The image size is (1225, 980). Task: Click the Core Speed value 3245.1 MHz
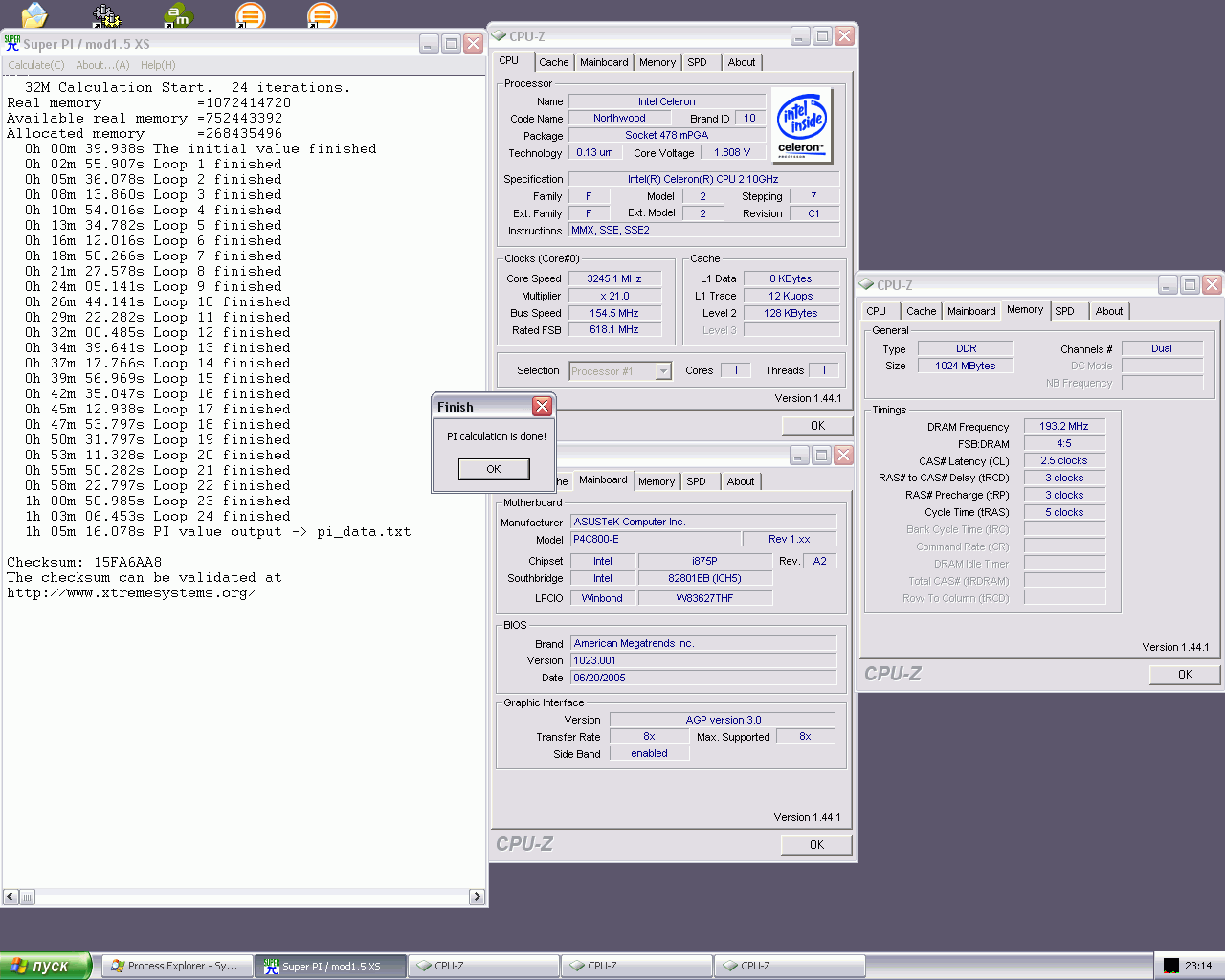(614, 278)
